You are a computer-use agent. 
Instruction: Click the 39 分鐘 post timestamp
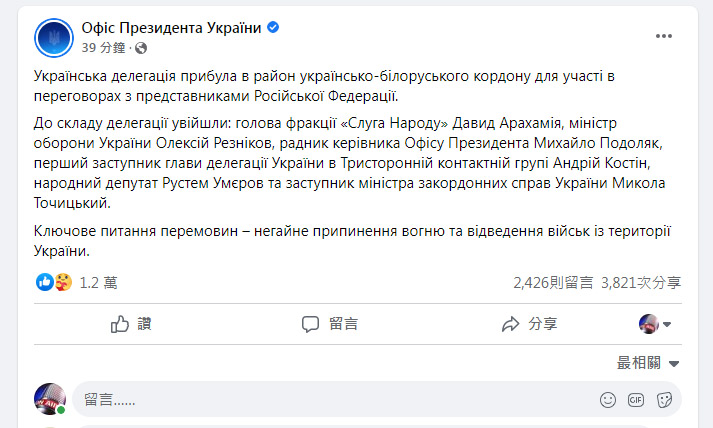[x=104, y=47]
